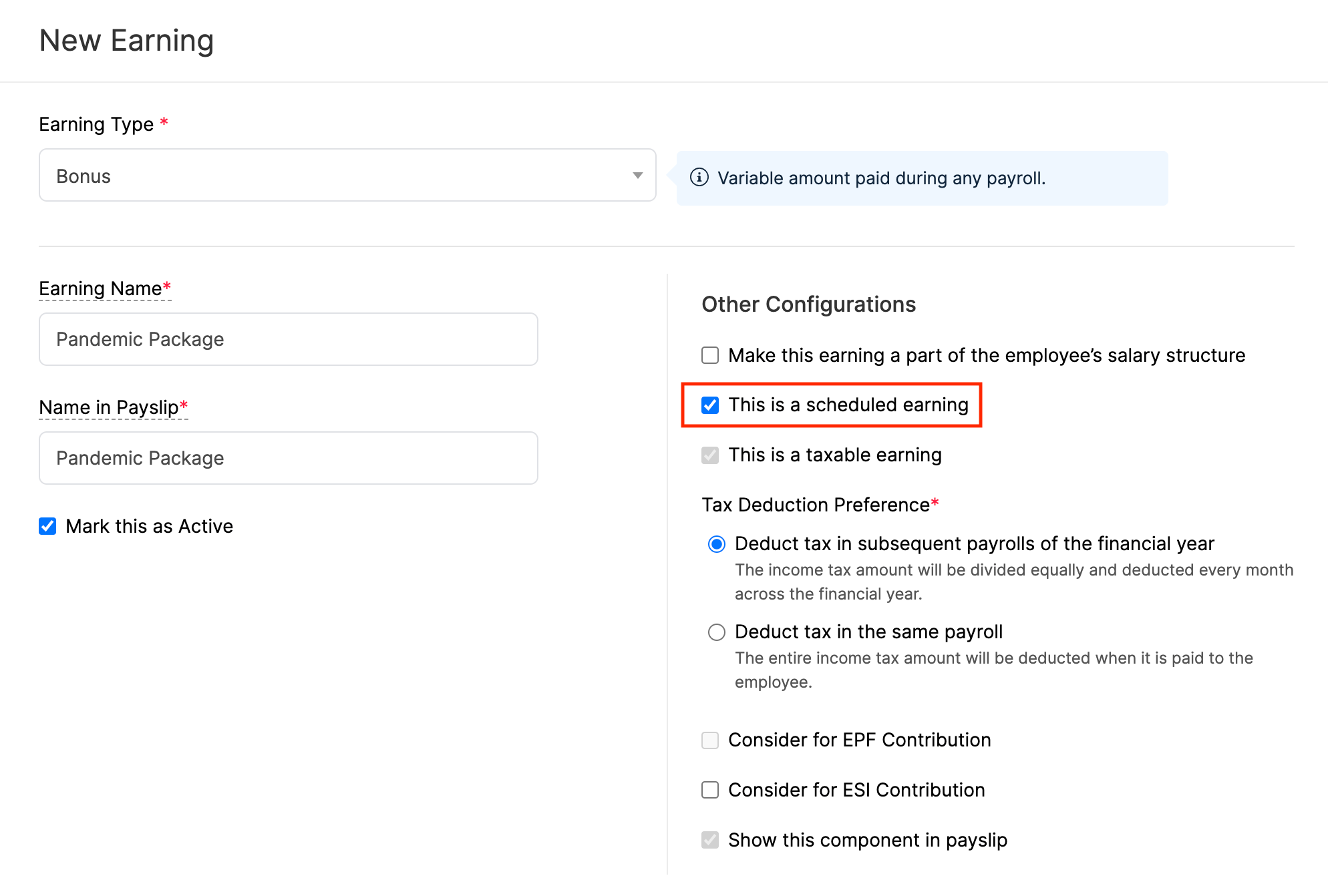Select Deduct tax in the same payroll
Viewport: 1328px width, 896px height.
[717, 632]
